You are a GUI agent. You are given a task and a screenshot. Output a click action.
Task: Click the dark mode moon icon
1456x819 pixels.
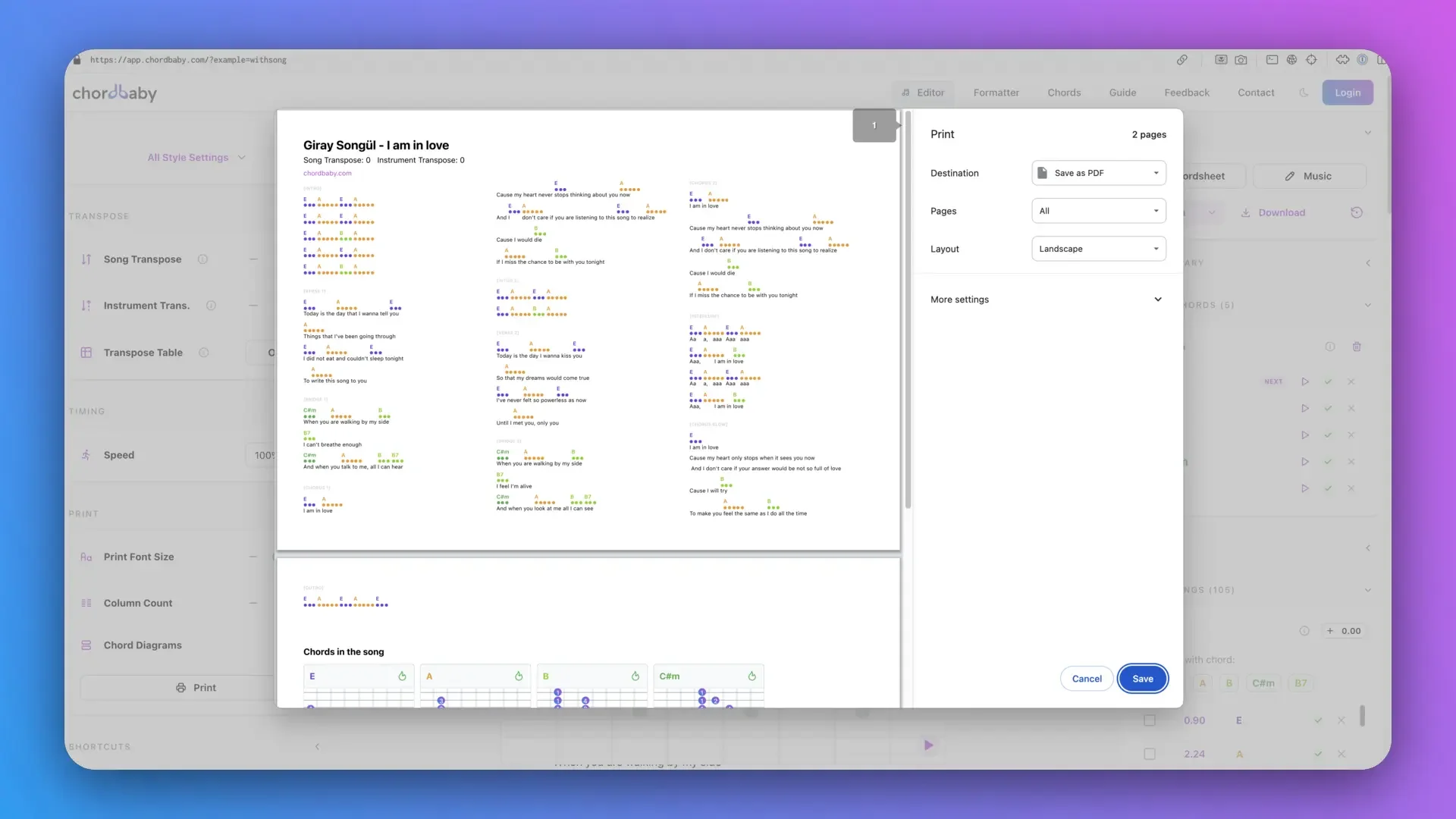tap(1304, 93)
